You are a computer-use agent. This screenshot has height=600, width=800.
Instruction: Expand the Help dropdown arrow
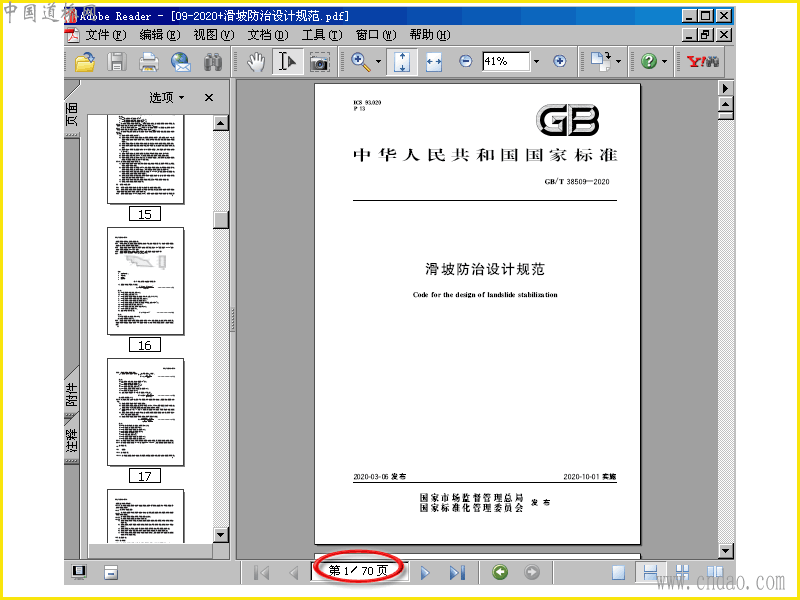[x=664, y=62]
